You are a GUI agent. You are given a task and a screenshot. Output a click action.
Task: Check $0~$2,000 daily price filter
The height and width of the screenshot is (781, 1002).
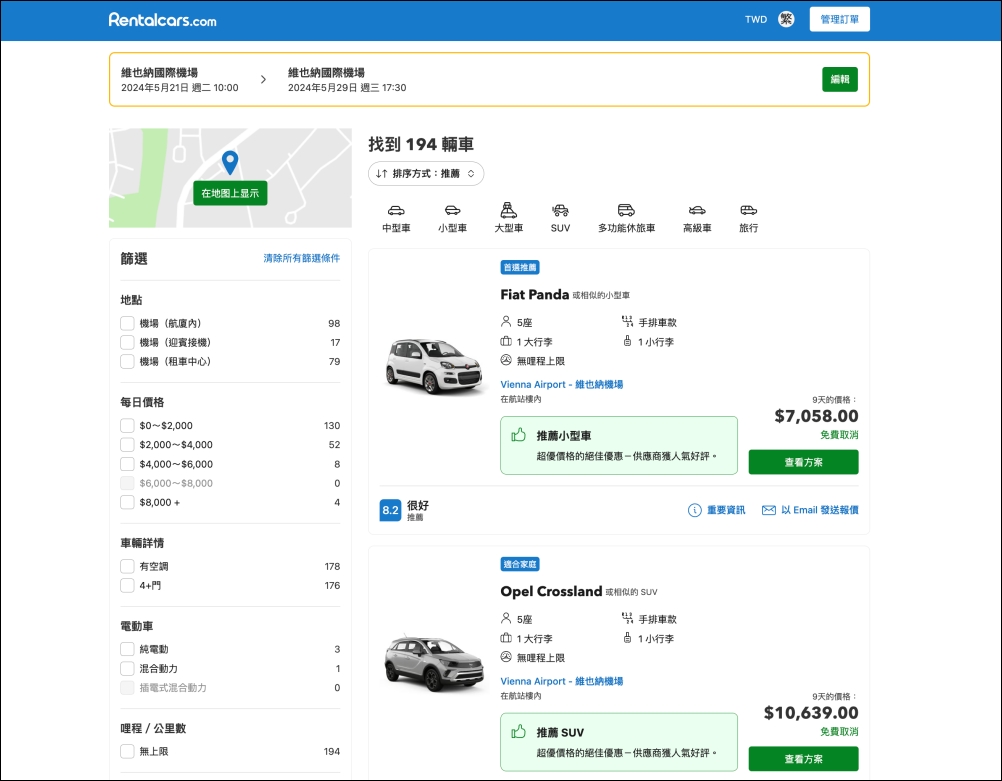click(x=127, y=426)
